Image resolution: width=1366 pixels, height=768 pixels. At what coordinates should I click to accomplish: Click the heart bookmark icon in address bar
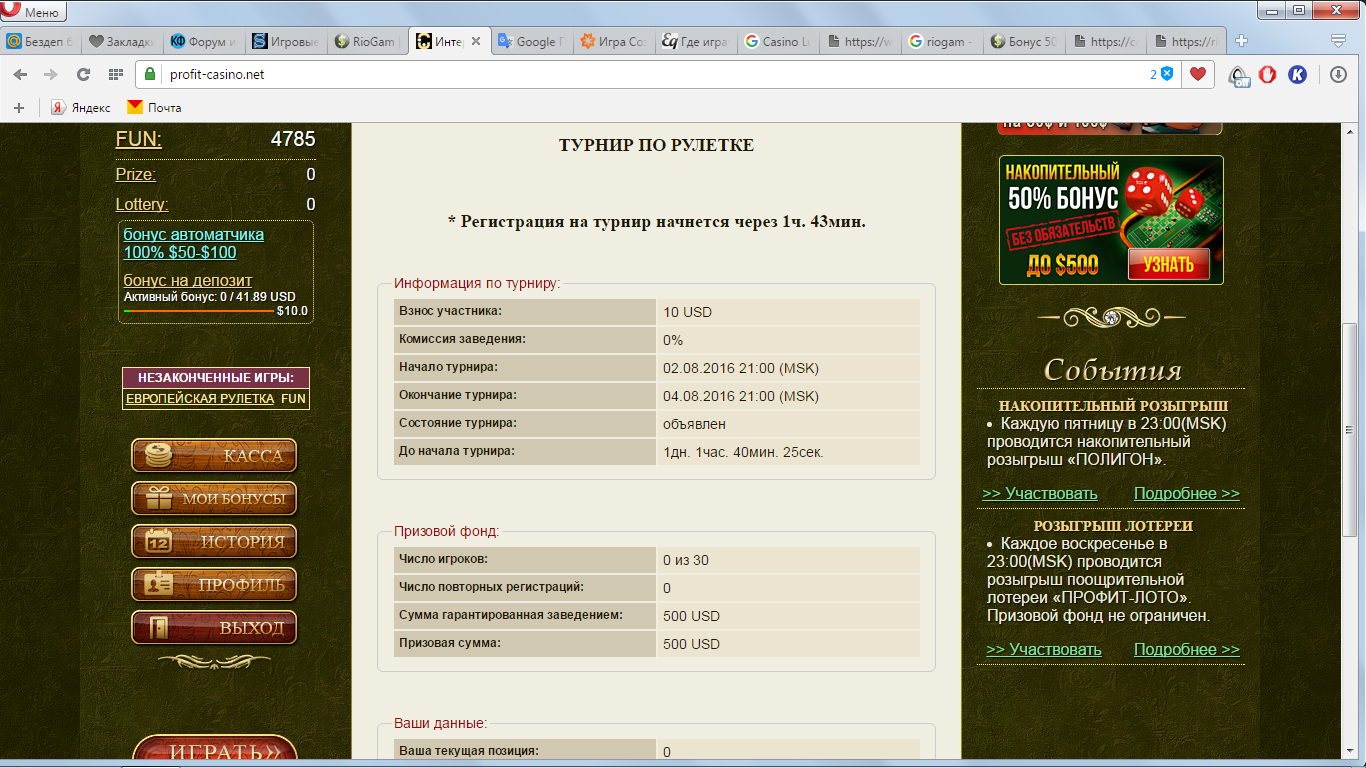pyautogui.click(x=1197, y=74)
